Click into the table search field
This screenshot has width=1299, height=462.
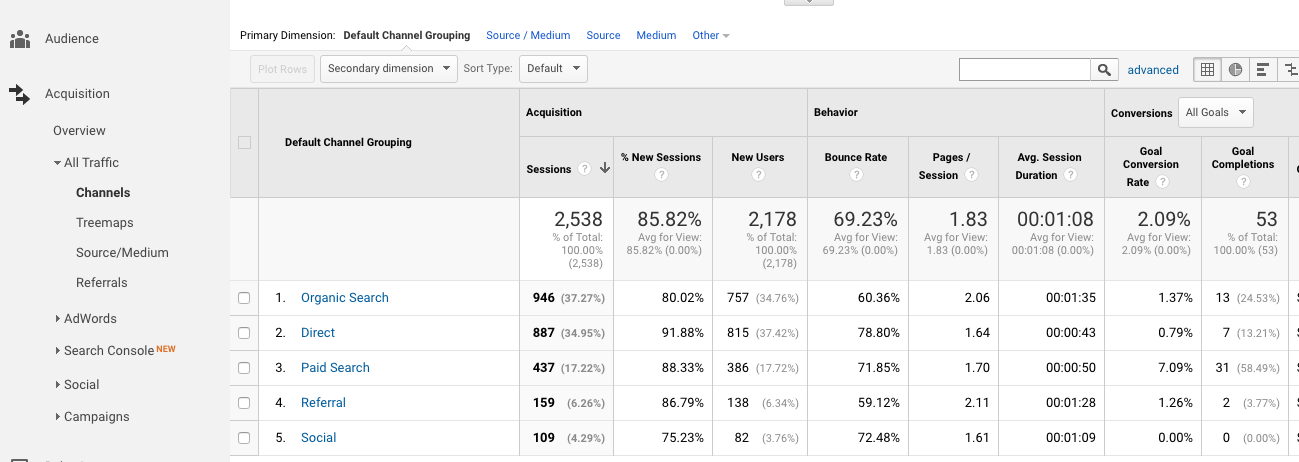click(1024, 69)
